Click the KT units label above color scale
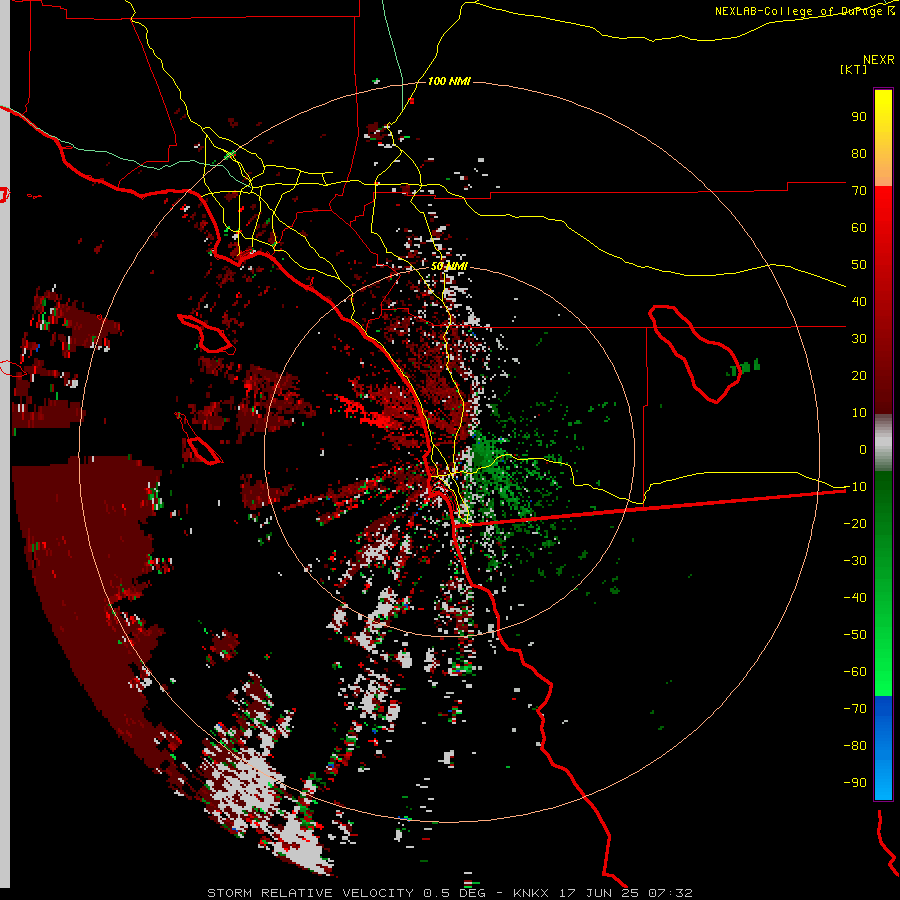The image size is (900, 900). [x=854, y=69]
